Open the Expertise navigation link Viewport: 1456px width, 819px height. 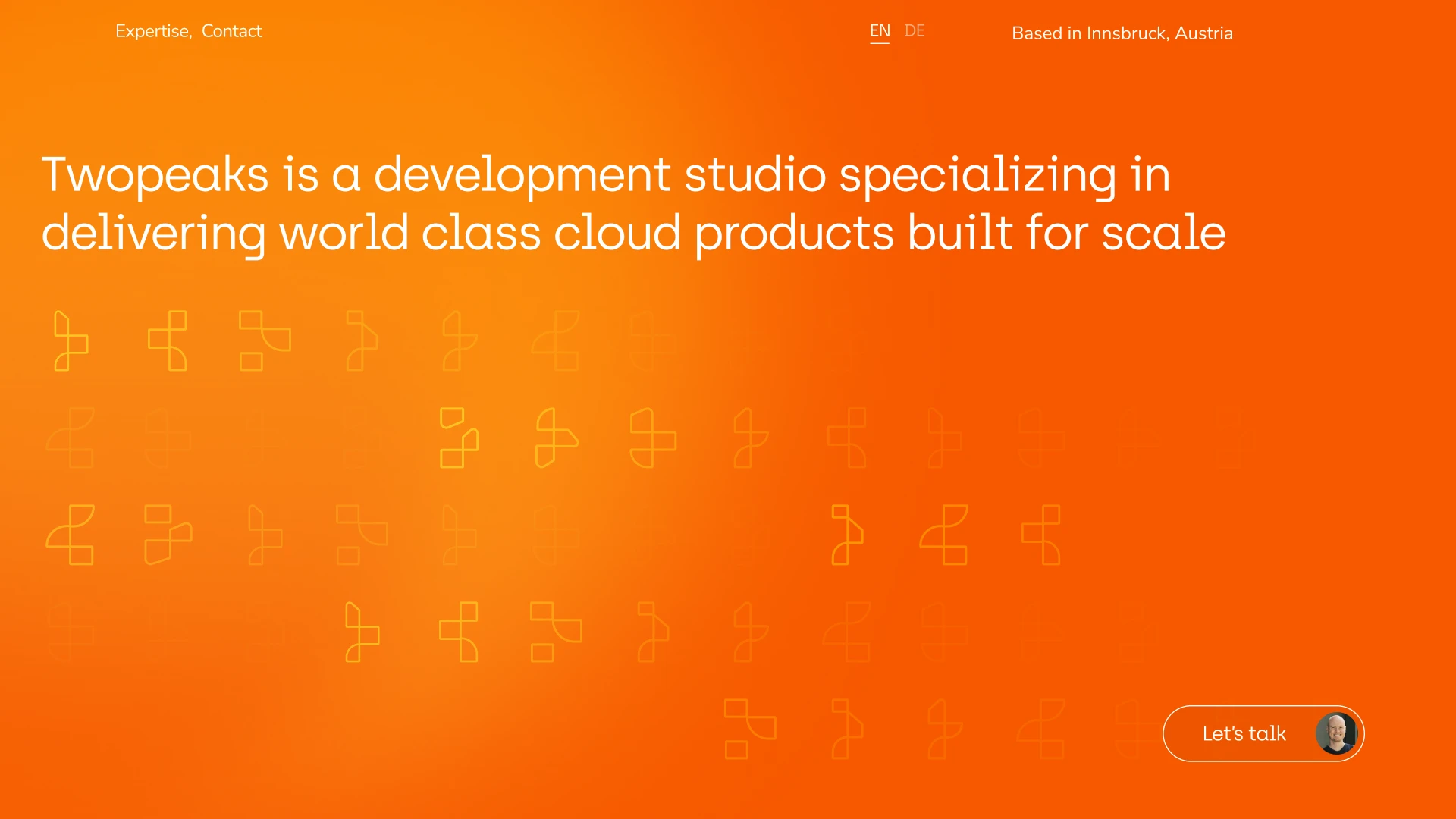point(152,31)
